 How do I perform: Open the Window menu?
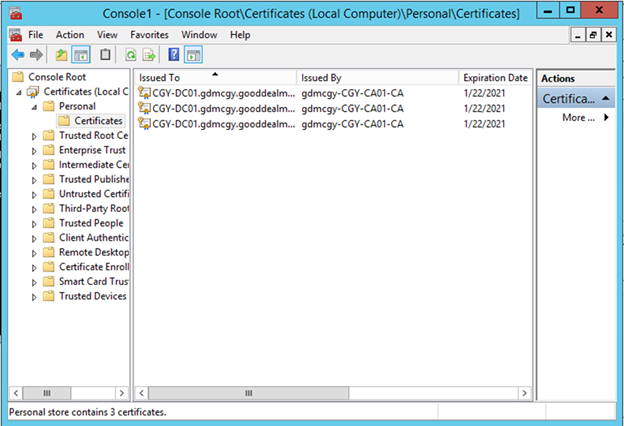pos(199,35)
